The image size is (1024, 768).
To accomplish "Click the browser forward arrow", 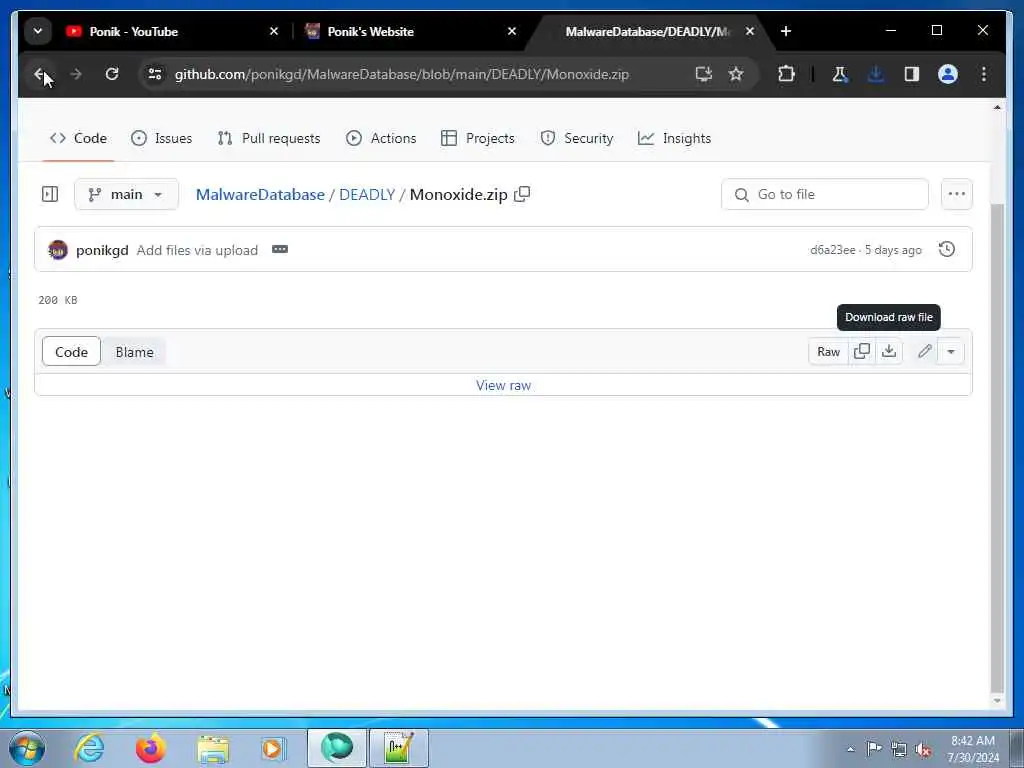I will coord(76,74).
